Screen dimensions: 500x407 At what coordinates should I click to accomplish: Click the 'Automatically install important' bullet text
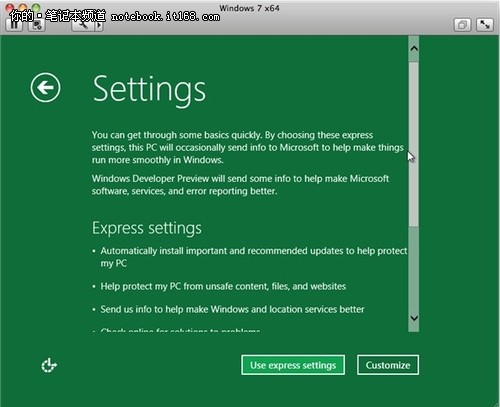click(254, 257)
